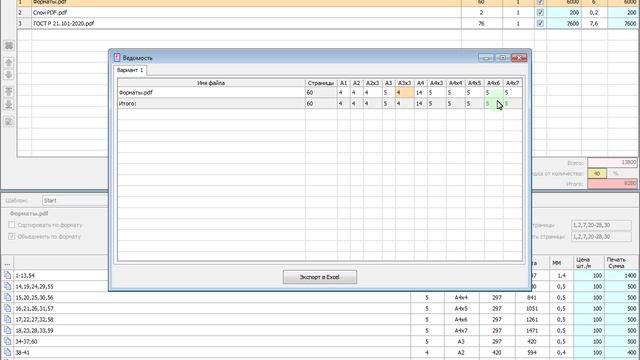Open the Start template dropdown

(x=76, y=200)
